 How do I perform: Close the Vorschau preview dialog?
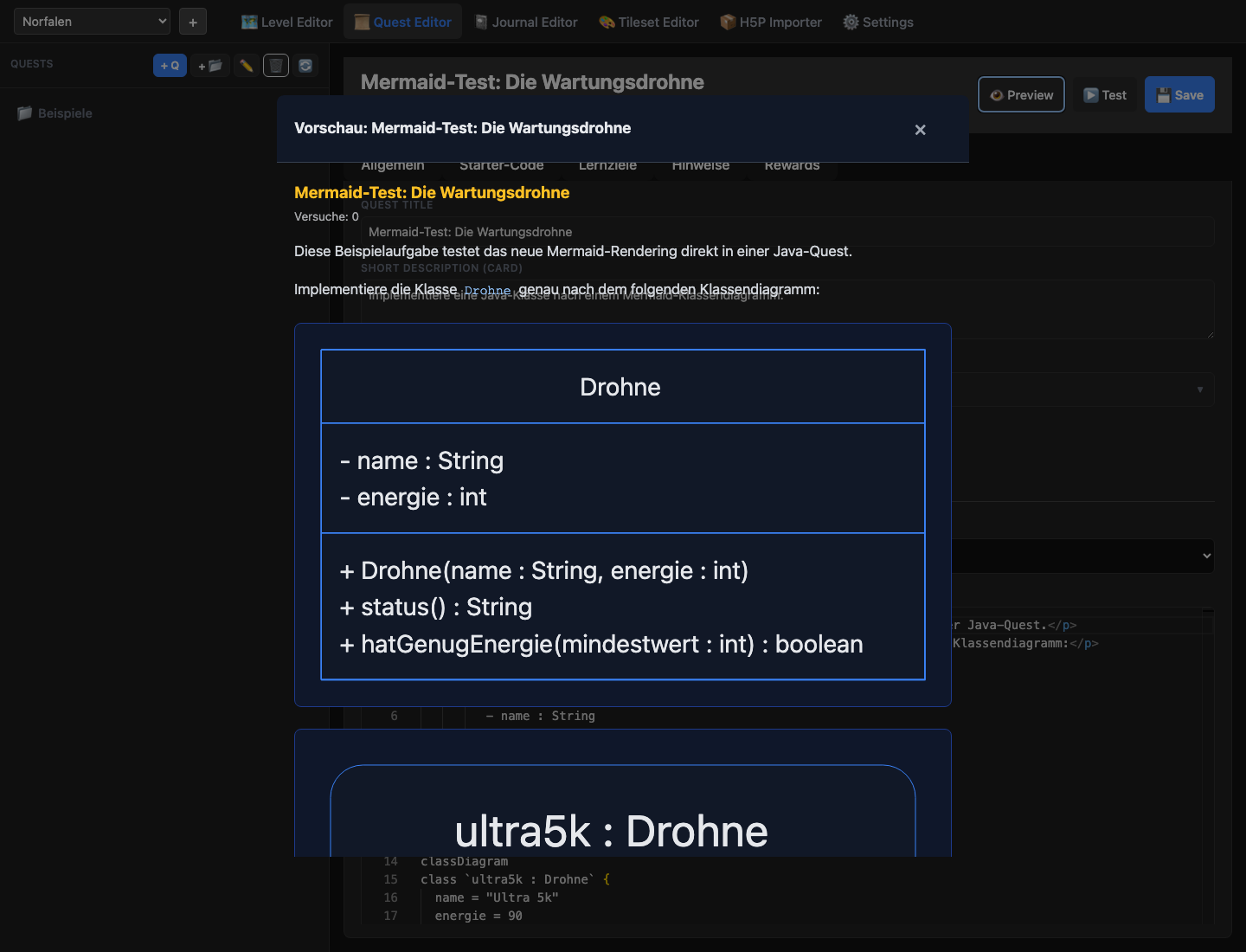click(920, 130)
